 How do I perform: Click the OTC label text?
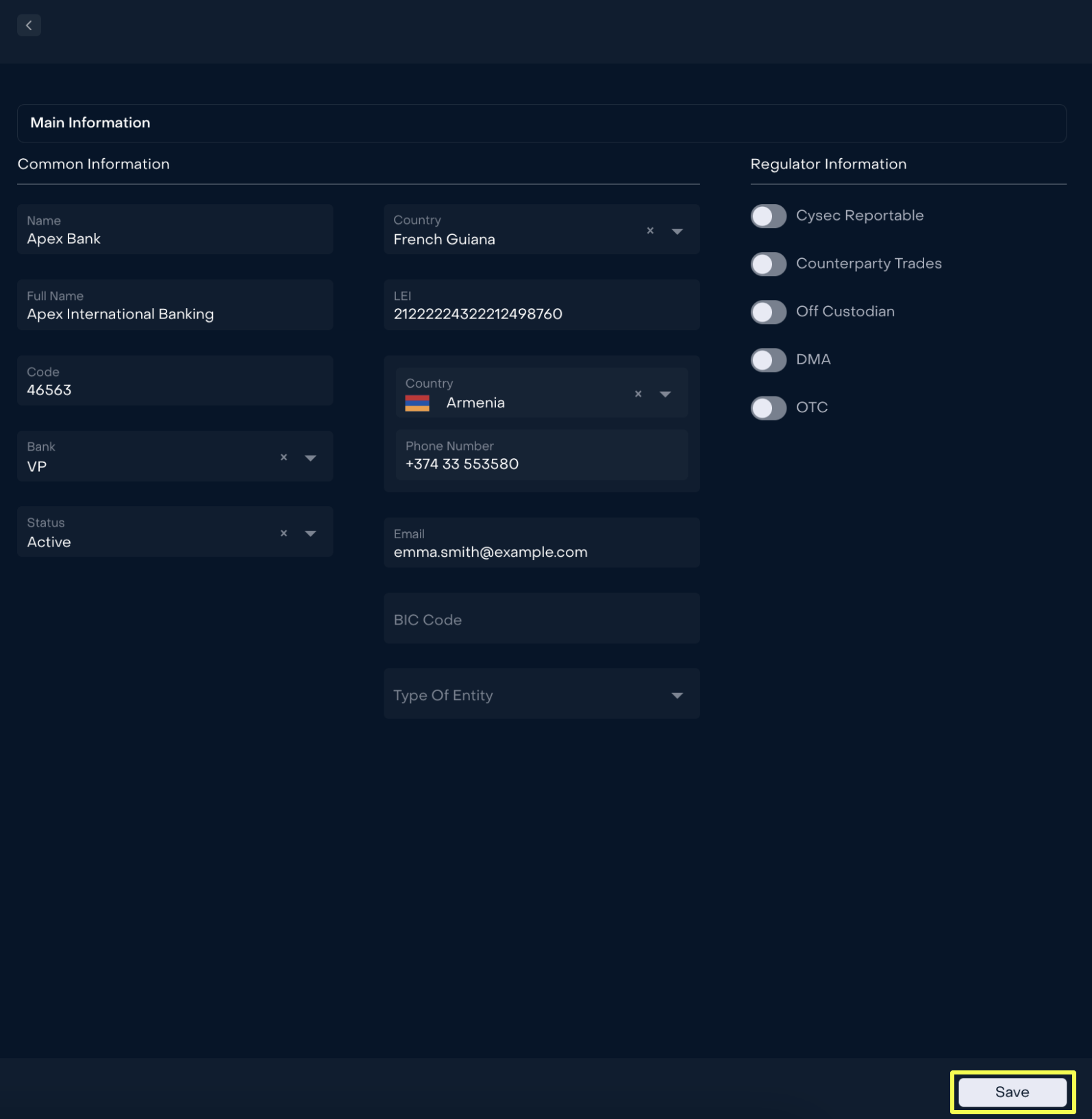(x=812, y=407)
